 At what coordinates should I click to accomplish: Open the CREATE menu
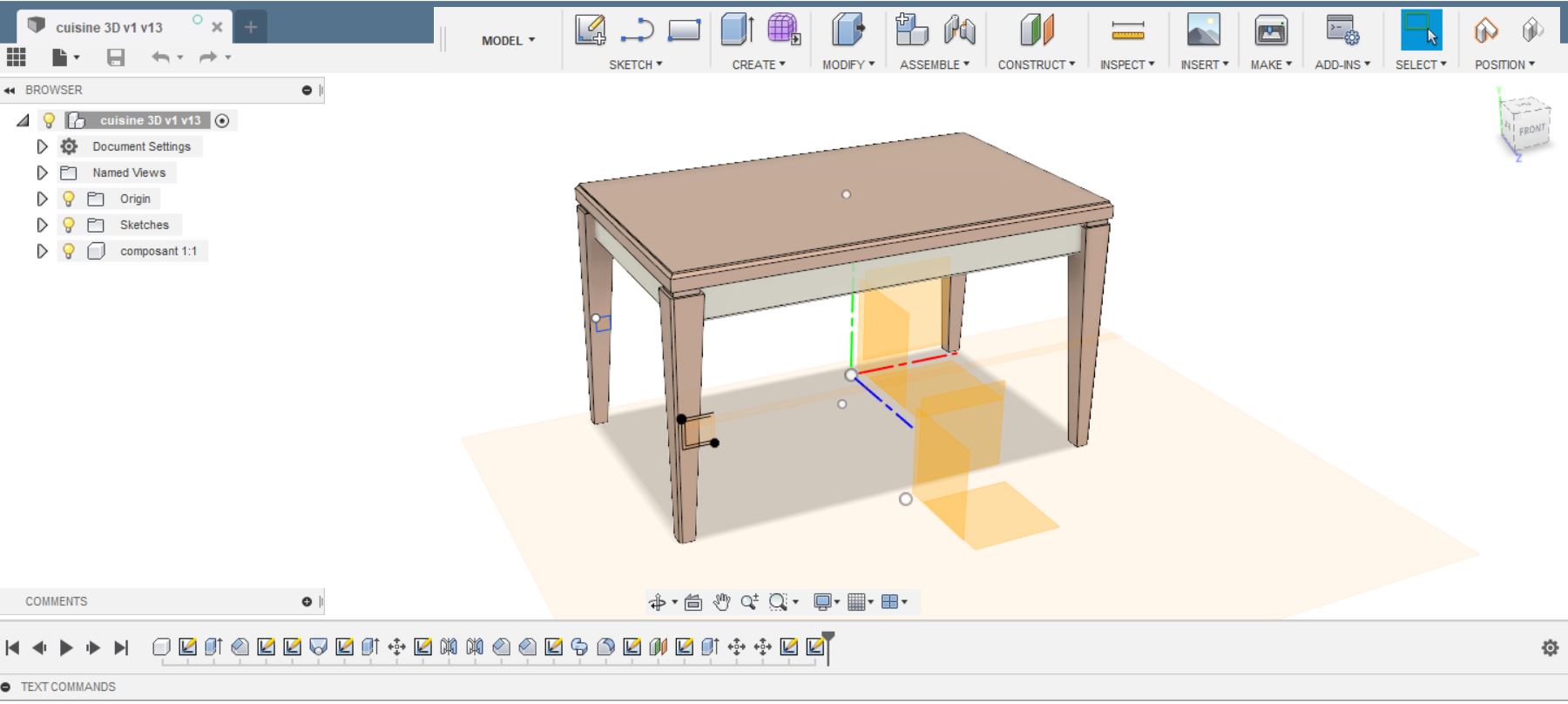(x=759, y=64)
